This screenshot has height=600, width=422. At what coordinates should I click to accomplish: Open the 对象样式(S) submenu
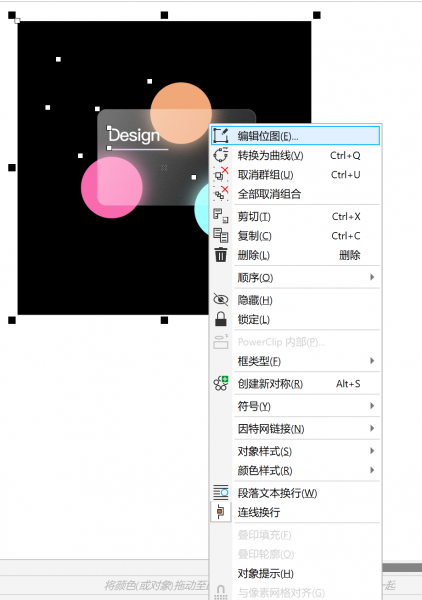(295, 451)
